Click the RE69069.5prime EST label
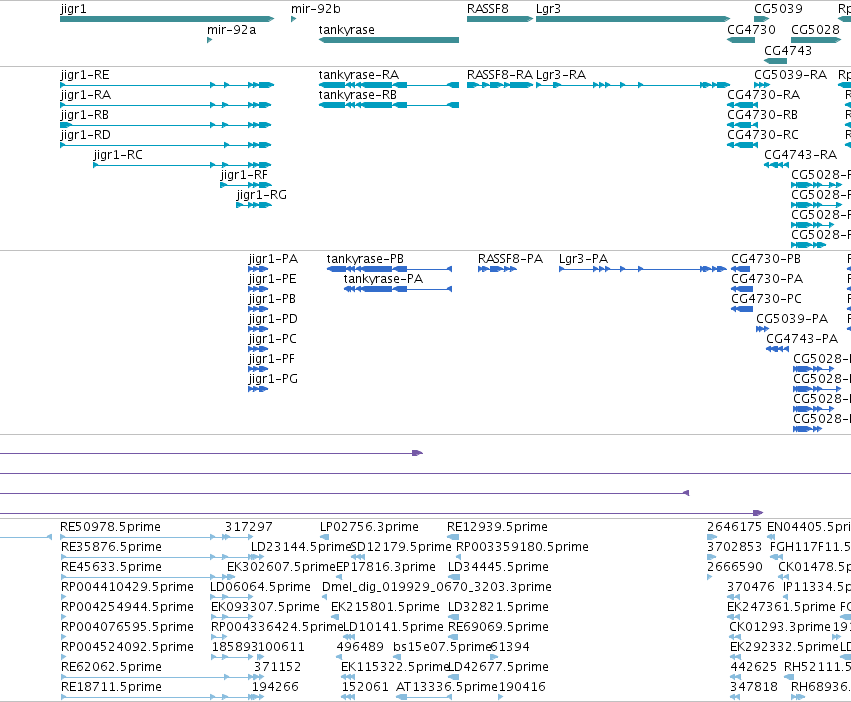851x702 pixels. (x=498, y=627)
